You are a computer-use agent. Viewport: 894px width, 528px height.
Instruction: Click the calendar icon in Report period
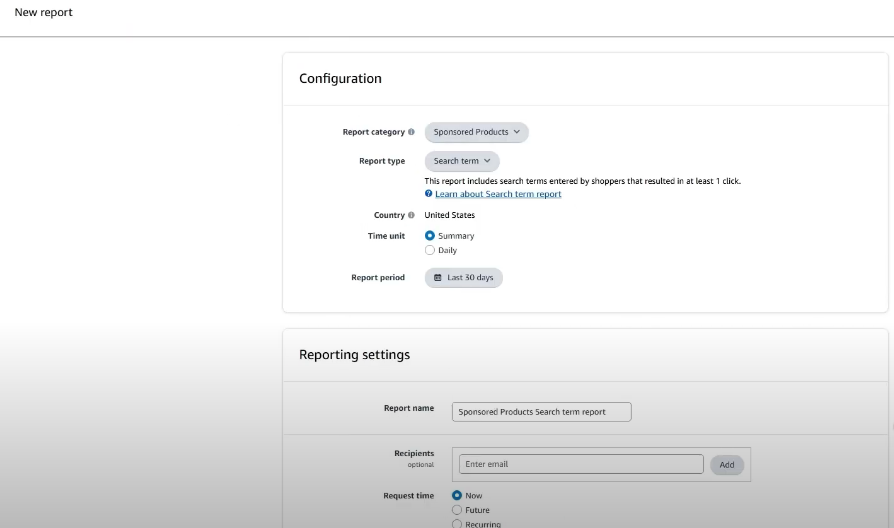click(x=437, y=278)
